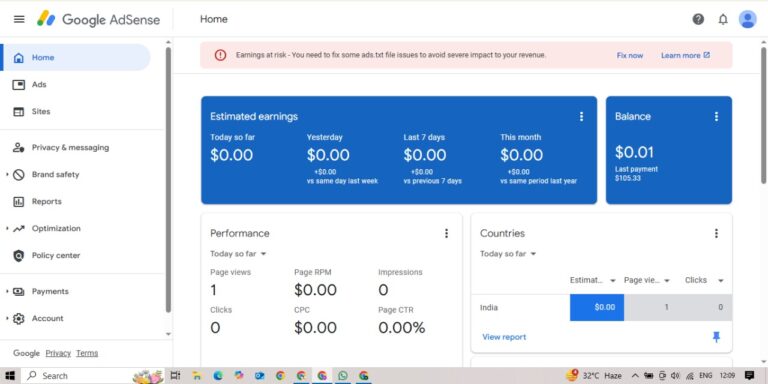
Task: Click the Payments money icon
Action: tap(19, 291)
